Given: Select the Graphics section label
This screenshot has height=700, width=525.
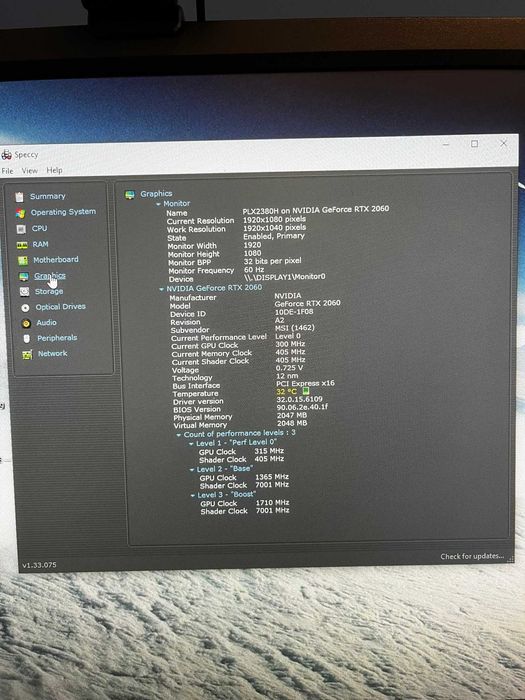Looking at the screenshot, I should pos(50,276).
